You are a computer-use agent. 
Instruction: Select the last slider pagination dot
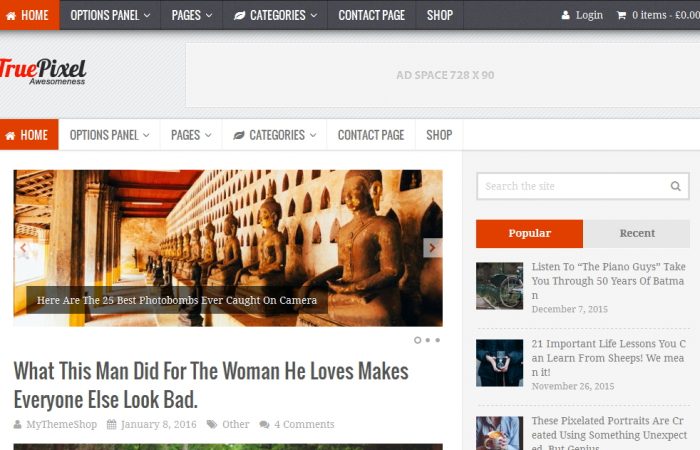[438, 340]
